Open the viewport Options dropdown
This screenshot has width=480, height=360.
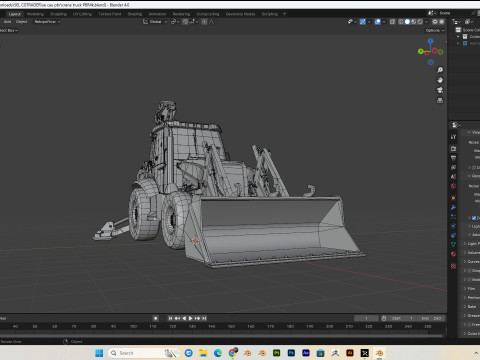(435, 30)
